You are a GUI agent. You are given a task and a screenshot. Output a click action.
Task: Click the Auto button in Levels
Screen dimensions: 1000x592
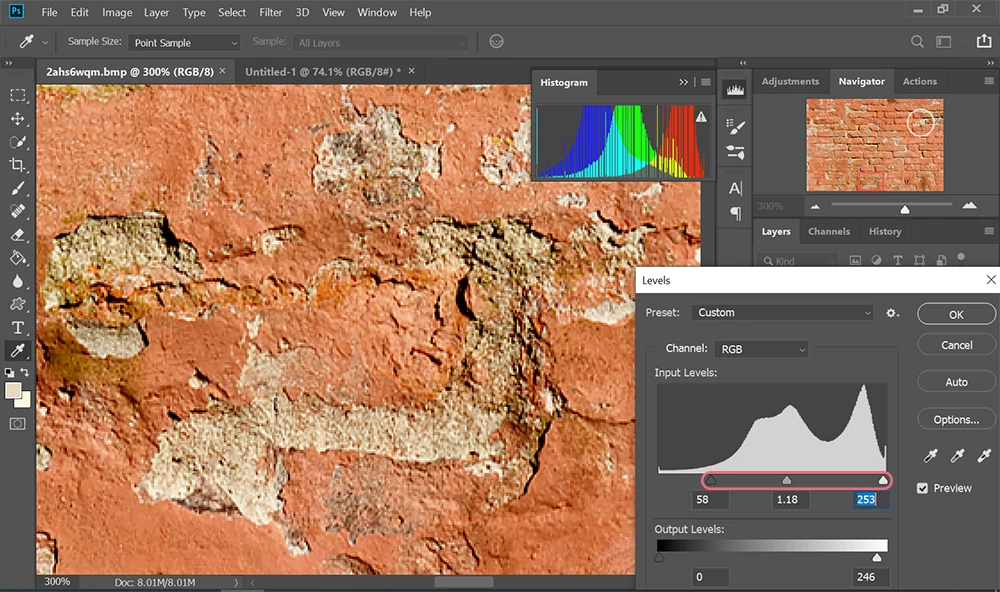(956, 382)
